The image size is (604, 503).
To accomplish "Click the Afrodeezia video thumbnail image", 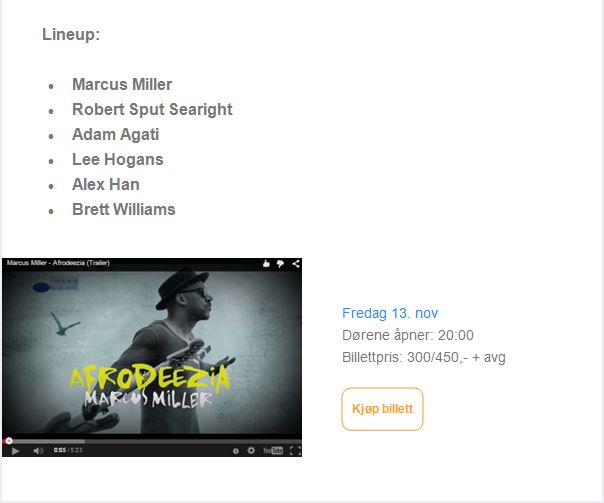I will coord(152,352).
